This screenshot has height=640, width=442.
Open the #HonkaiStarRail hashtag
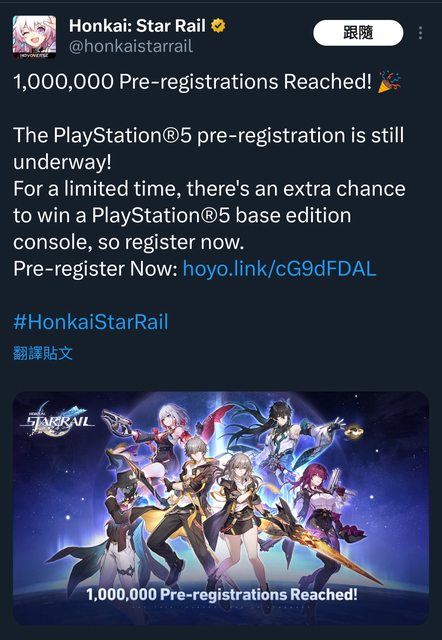[x=91, y=322]
